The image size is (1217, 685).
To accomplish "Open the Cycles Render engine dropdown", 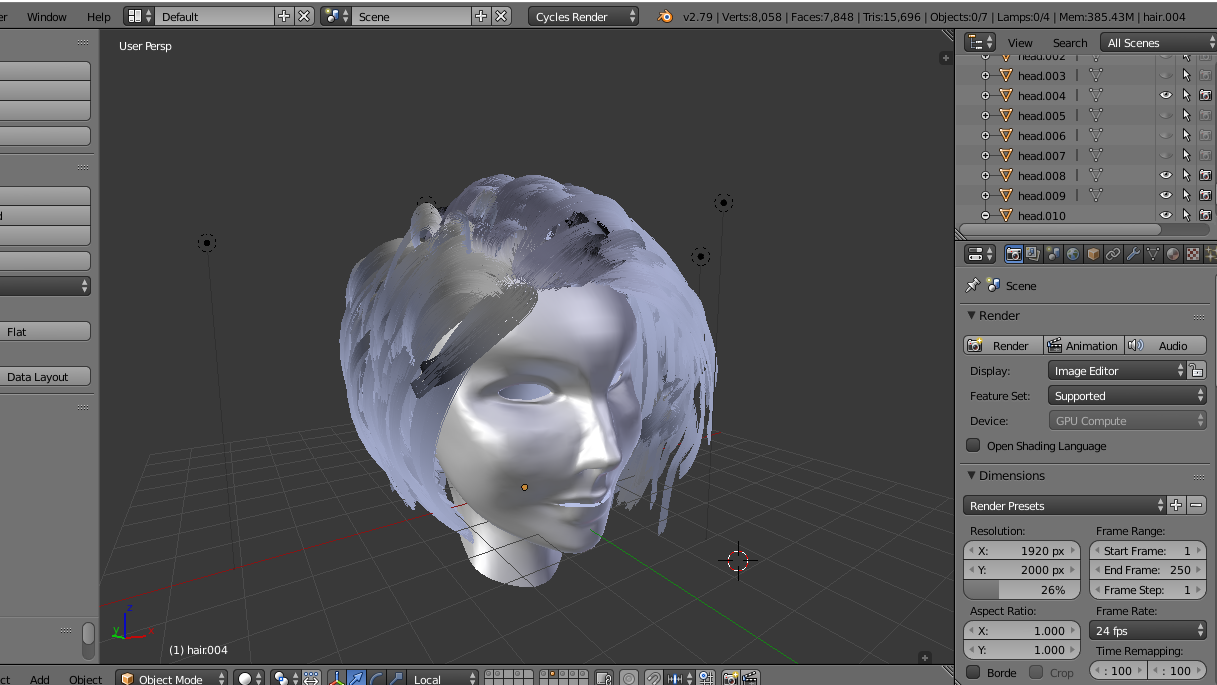I will (x=584, y=17).
